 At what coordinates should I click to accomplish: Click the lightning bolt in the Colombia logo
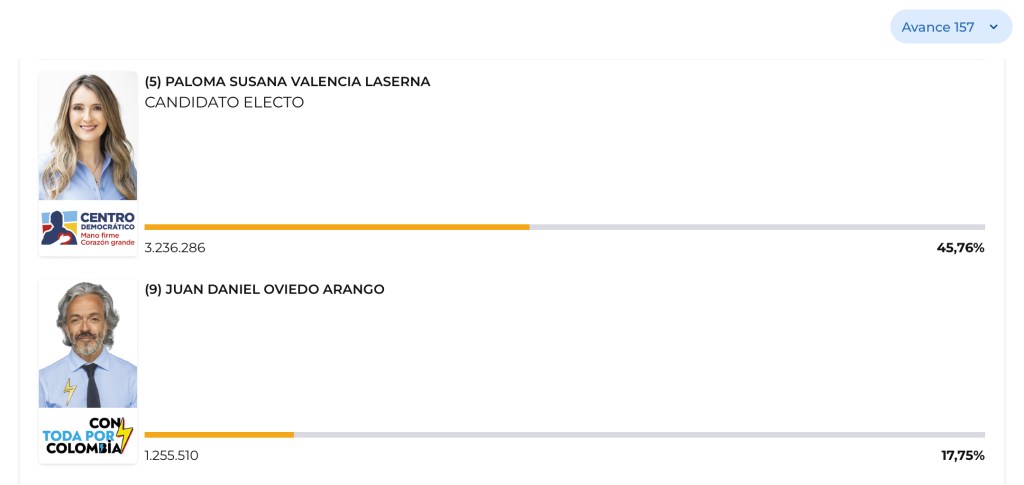point(124,433)
